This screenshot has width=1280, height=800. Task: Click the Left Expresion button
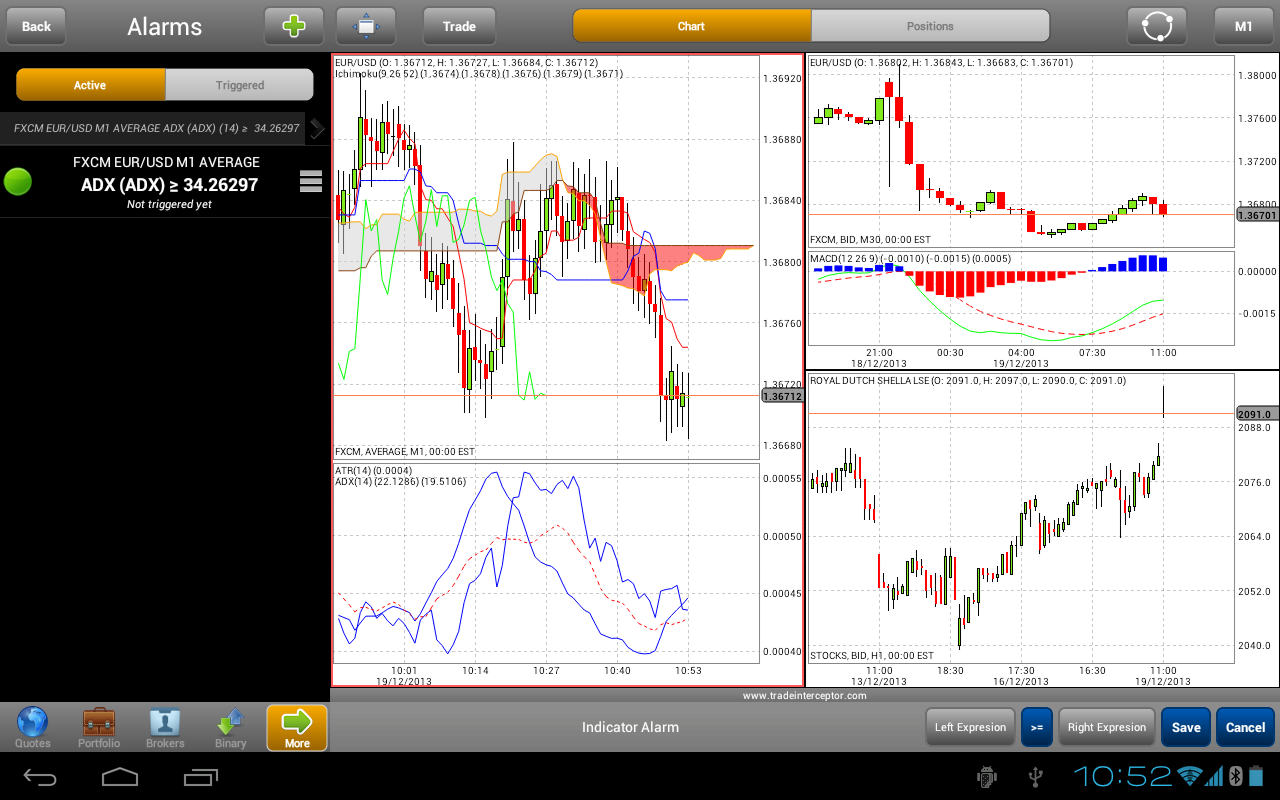click(x=970, y=727)
